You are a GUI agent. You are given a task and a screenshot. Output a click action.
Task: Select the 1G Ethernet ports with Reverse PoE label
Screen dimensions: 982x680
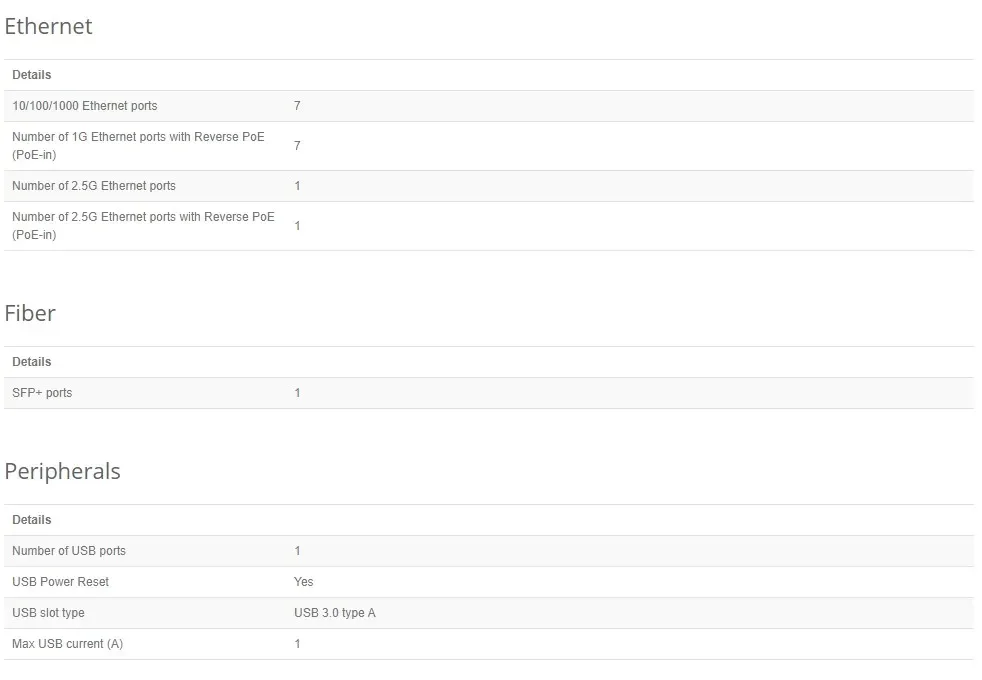138,145
